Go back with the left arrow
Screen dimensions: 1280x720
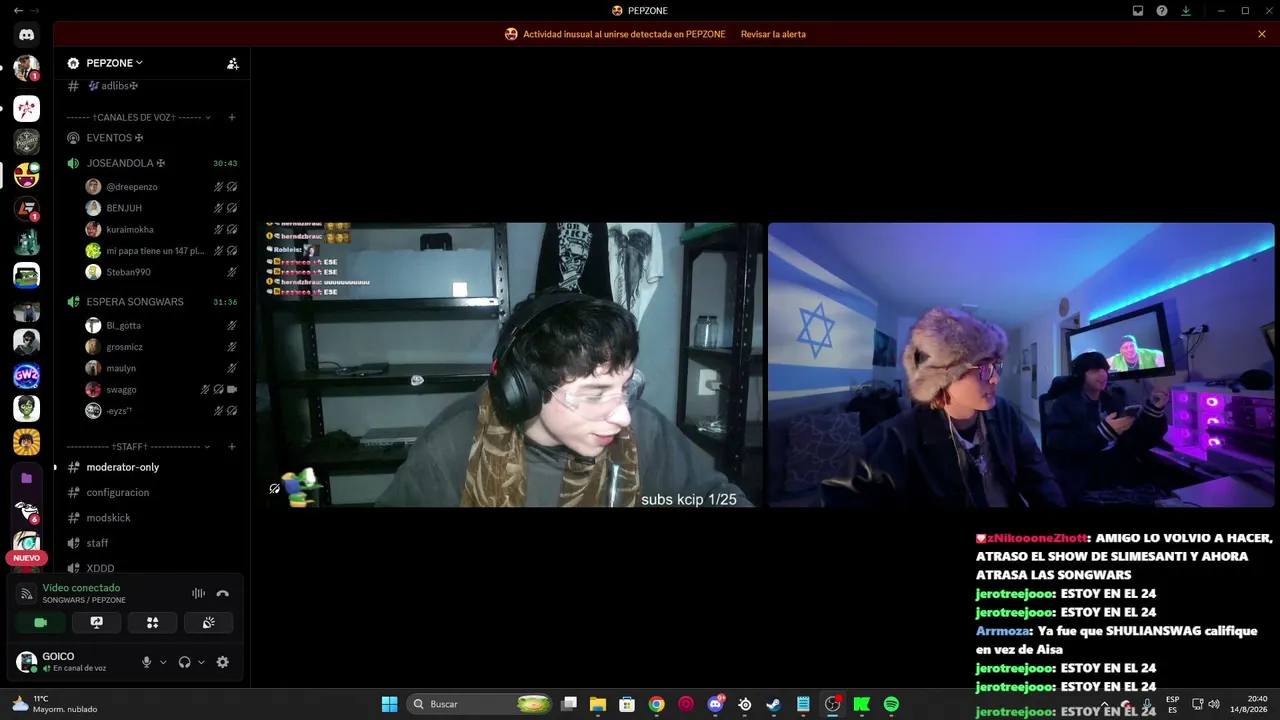click(18, 11)
